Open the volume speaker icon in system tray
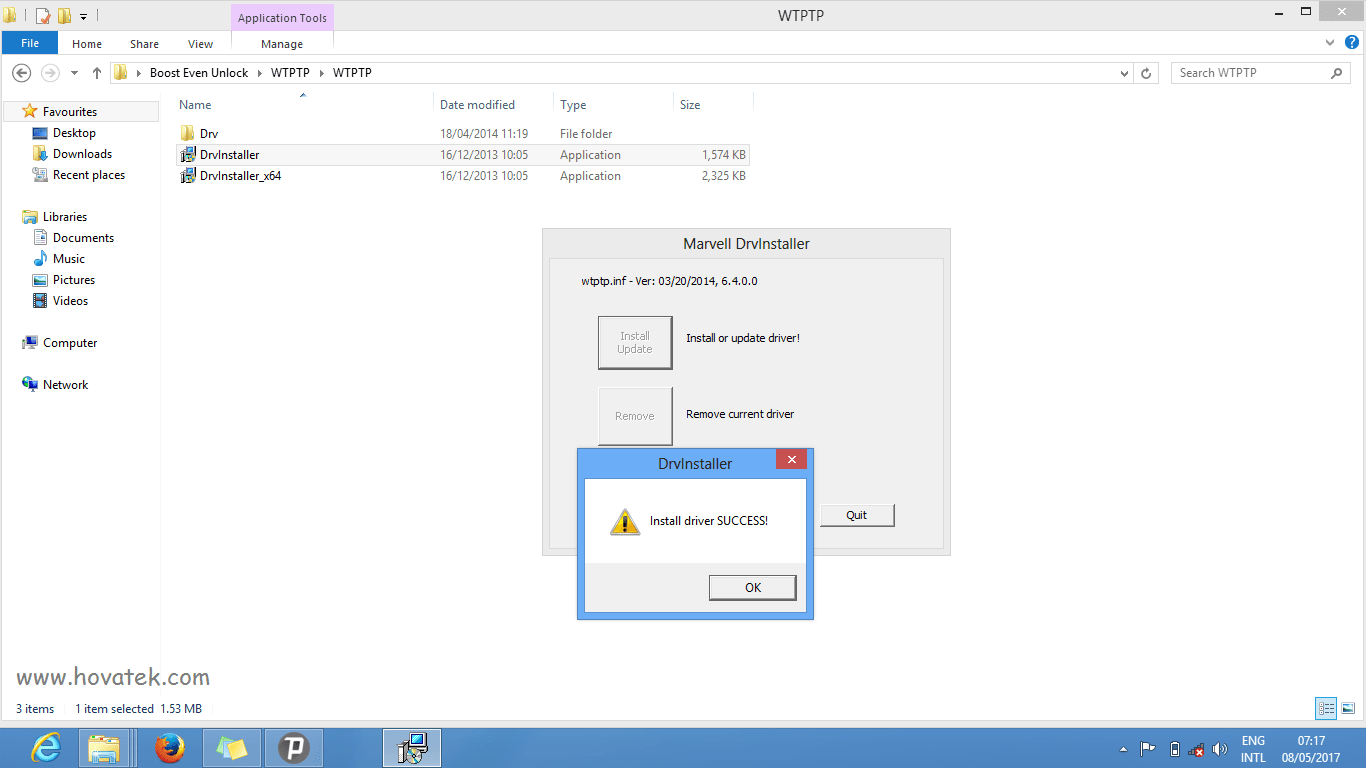 click(1219, 748)
